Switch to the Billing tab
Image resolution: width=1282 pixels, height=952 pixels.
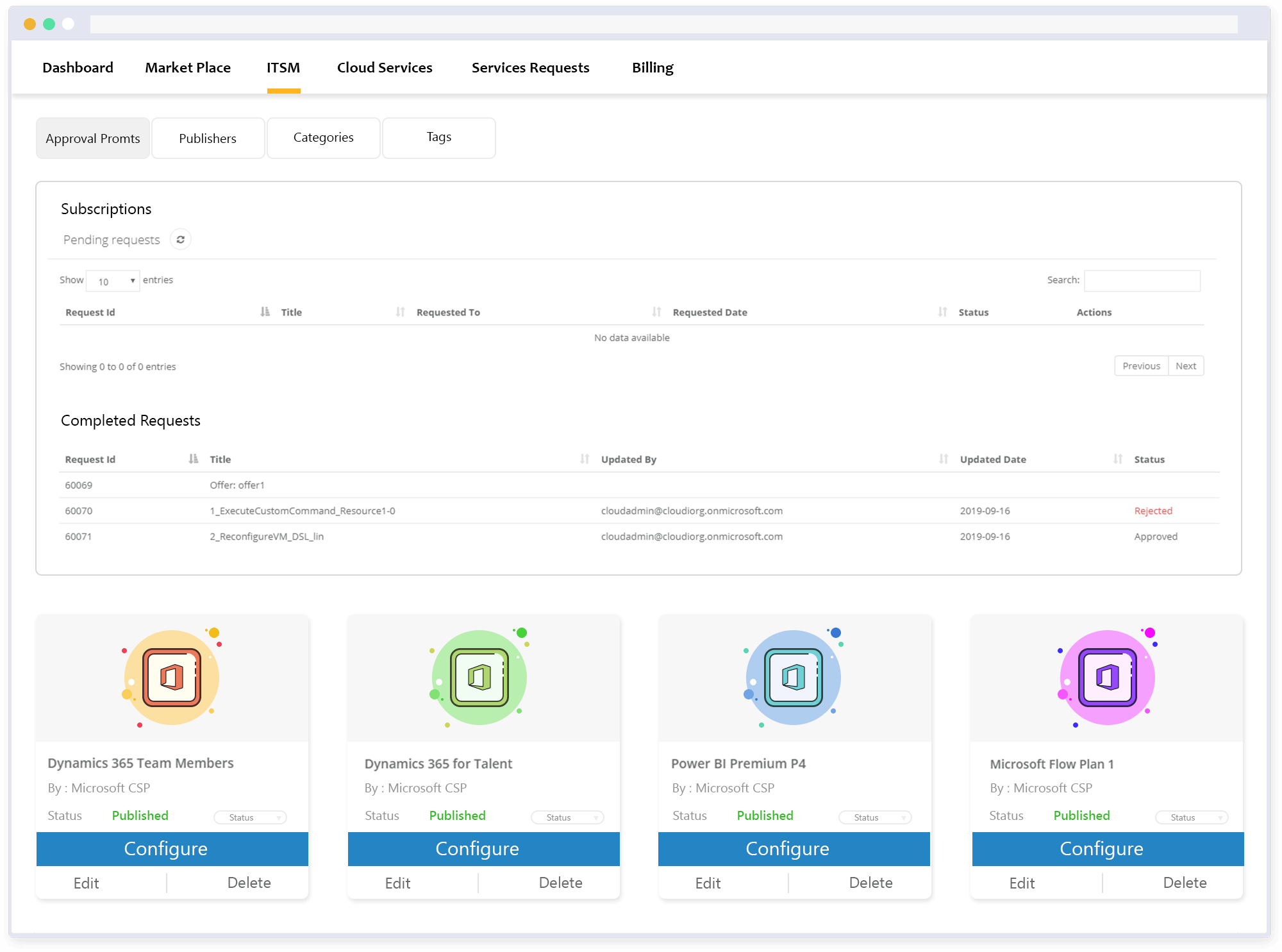(x=653, y=67)
